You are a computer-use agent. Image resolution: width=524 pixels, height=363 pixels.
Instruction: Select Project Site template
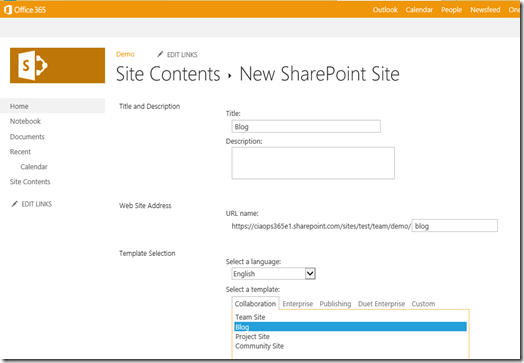[x=252, y=336]
